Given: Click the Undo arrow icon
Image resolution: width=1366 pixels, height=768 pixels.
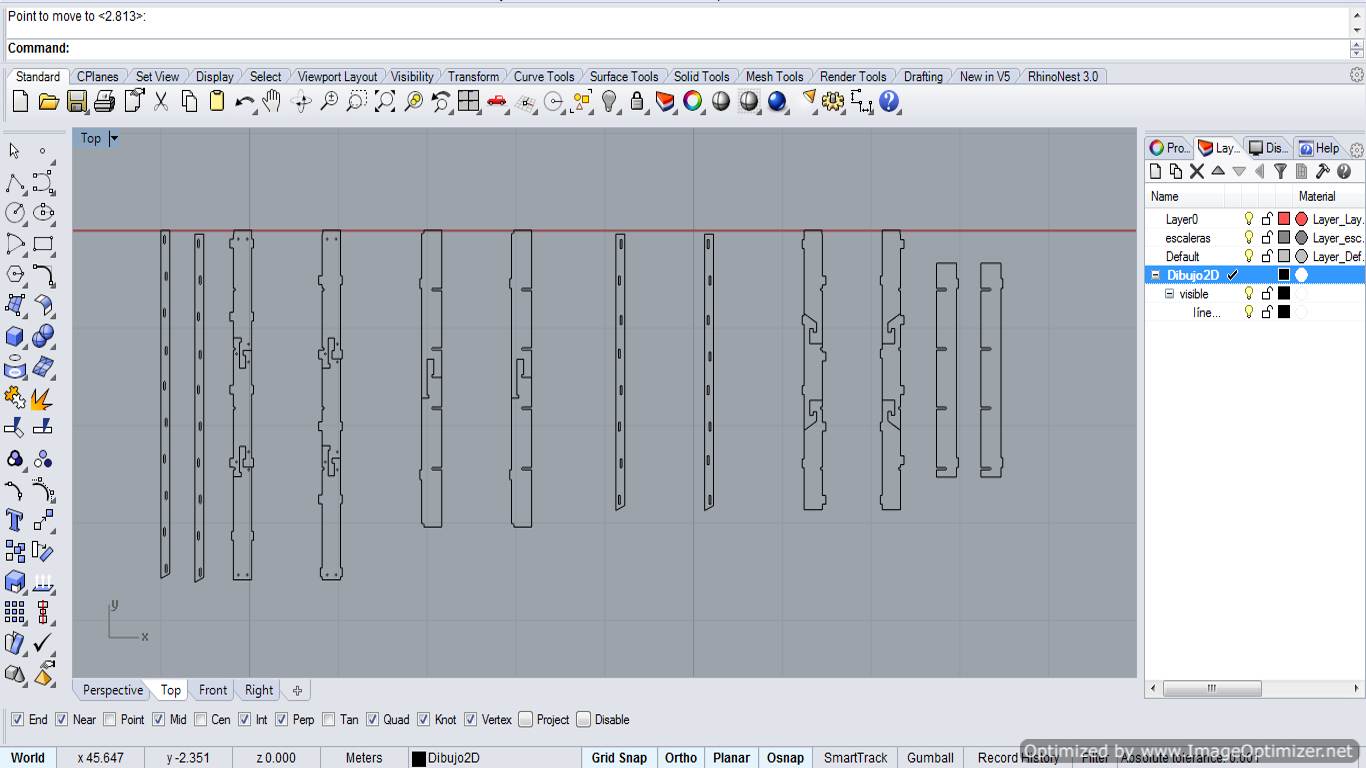Looking at the screenshot, I should [245, 101].
